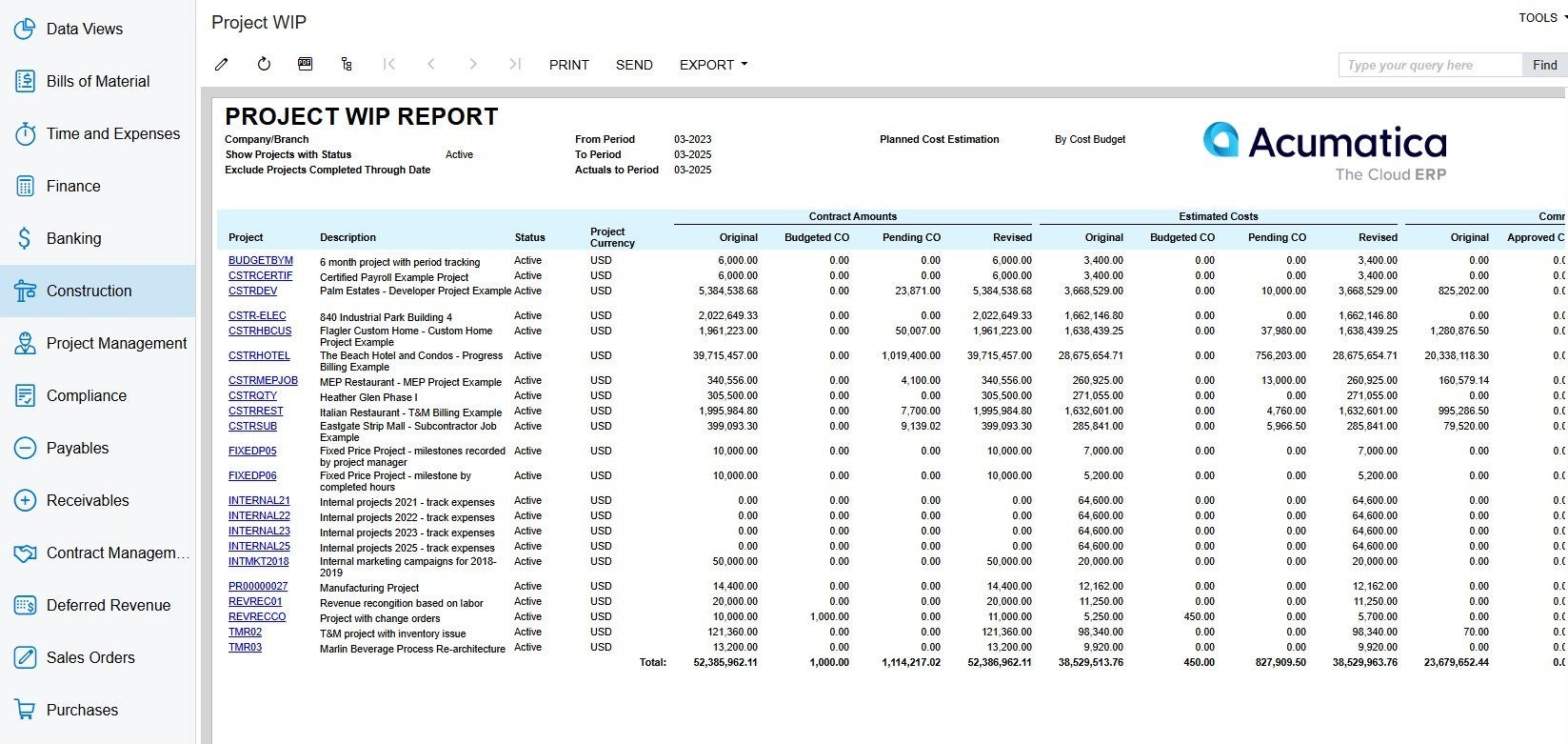This screenshot has width=1568, height=744.
Task: Open the INTERNAL23 project link
Action: point(259,531)
